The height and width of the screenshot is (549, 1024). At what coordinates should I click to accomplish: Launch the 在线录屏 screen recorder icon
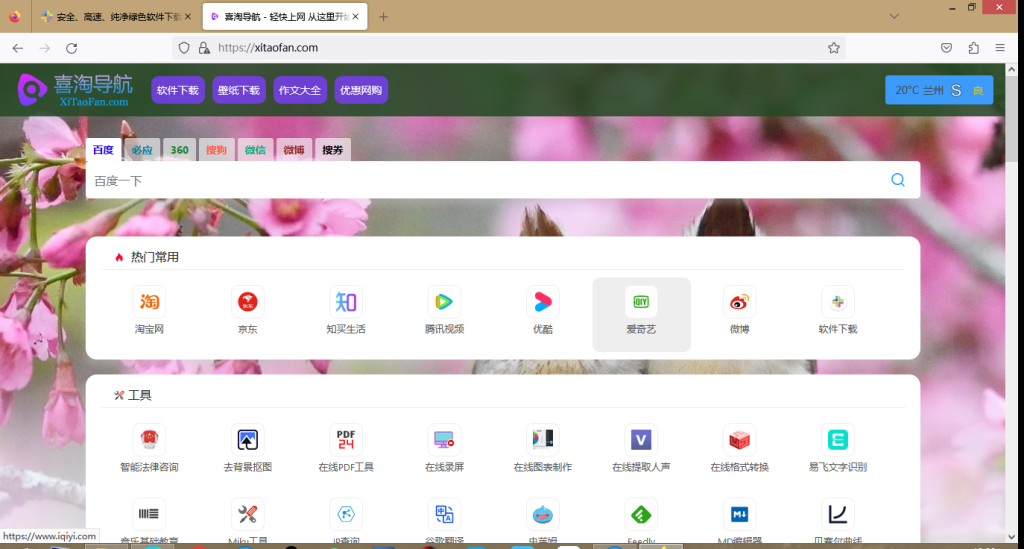click(x=444, y=439)
